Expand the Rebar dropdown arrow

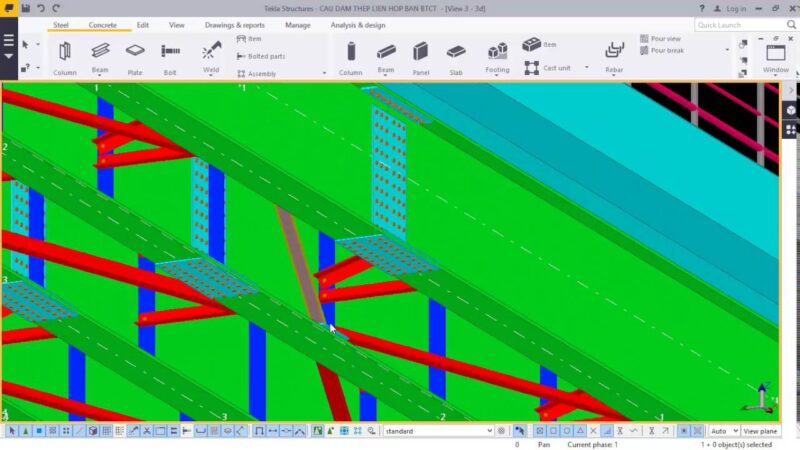(614, 76)
